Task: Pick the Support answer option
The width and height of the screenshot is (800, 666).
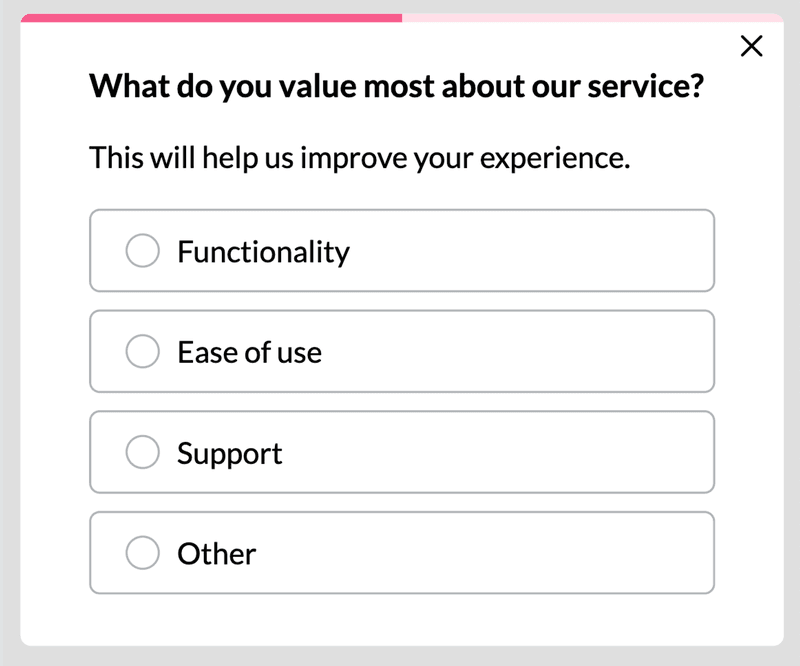Action: (x=400, y=452)
